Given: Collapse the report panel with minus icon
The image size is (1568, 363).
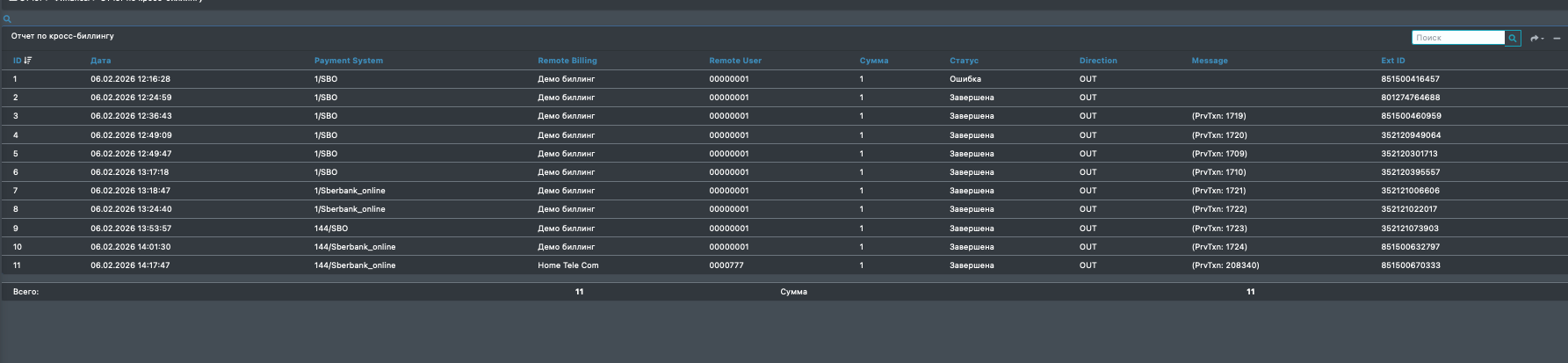Looking at the screenshot, I should click(1557, 39).
